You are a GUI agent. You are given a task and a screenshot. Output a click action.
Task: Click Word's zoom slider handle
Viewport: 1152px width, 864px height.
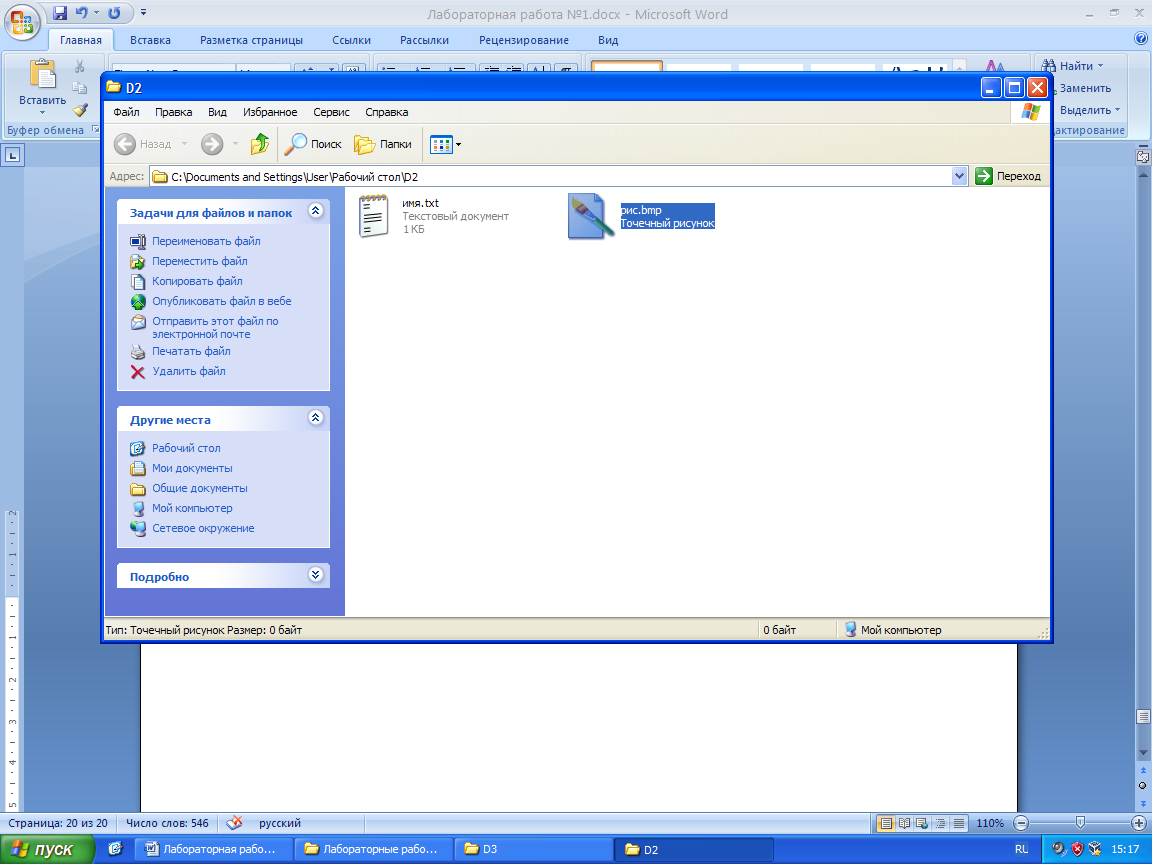pyautogui.click(x=1080, y=823)
